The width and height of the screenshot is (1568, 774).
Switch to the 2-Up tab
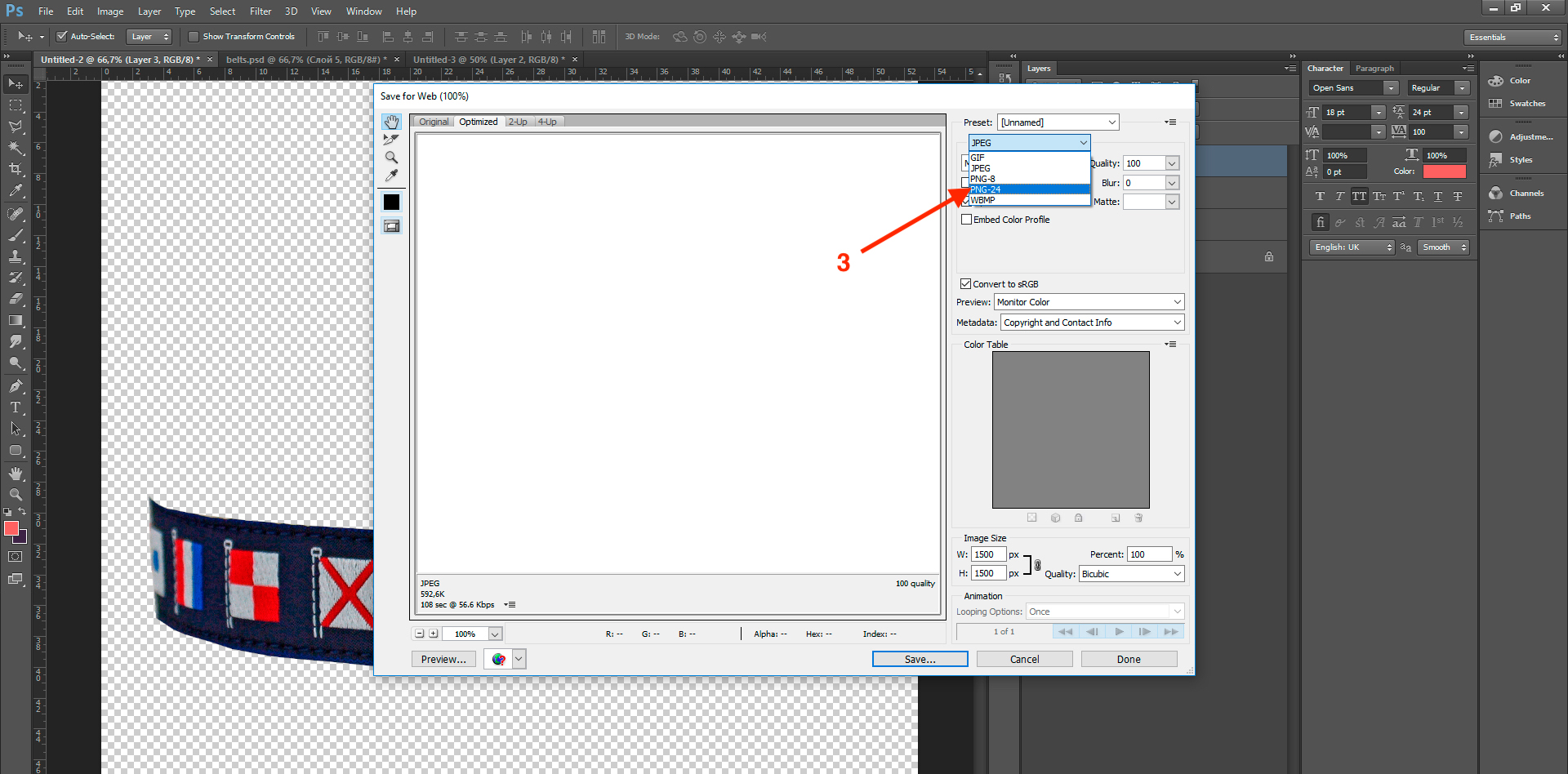coord(518,122)
